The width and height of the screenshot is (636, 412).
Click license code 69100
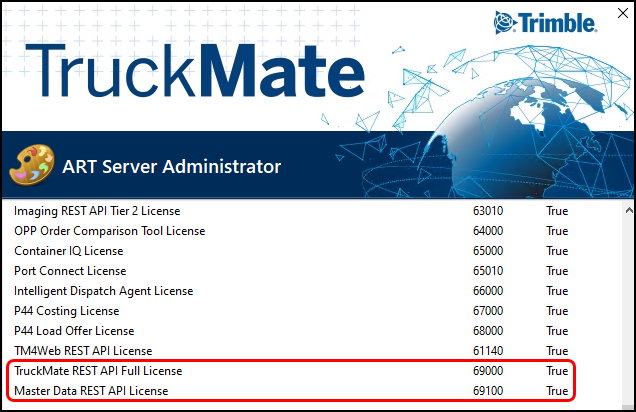click(488, 391)
